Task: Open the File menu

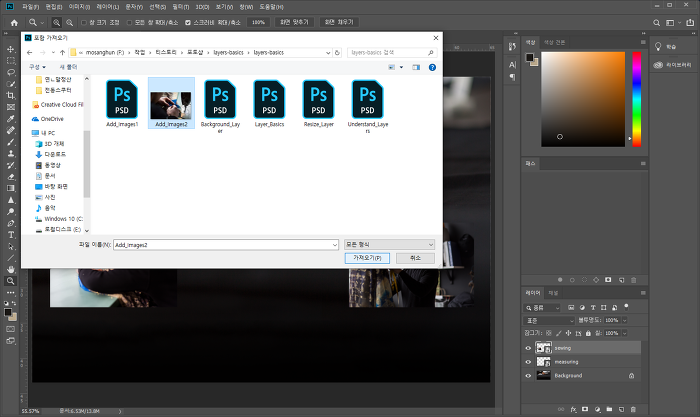Action: click(x=31, y=7)
